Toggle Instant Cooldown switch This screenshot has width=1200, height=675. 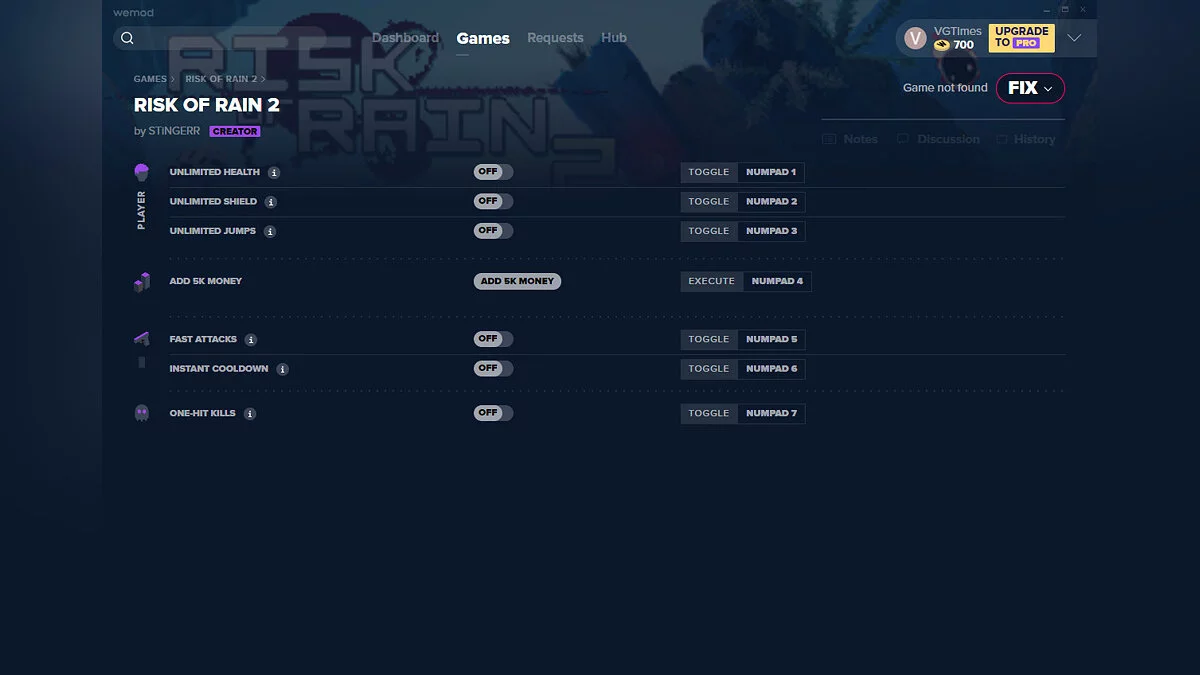tap(493, 368)
